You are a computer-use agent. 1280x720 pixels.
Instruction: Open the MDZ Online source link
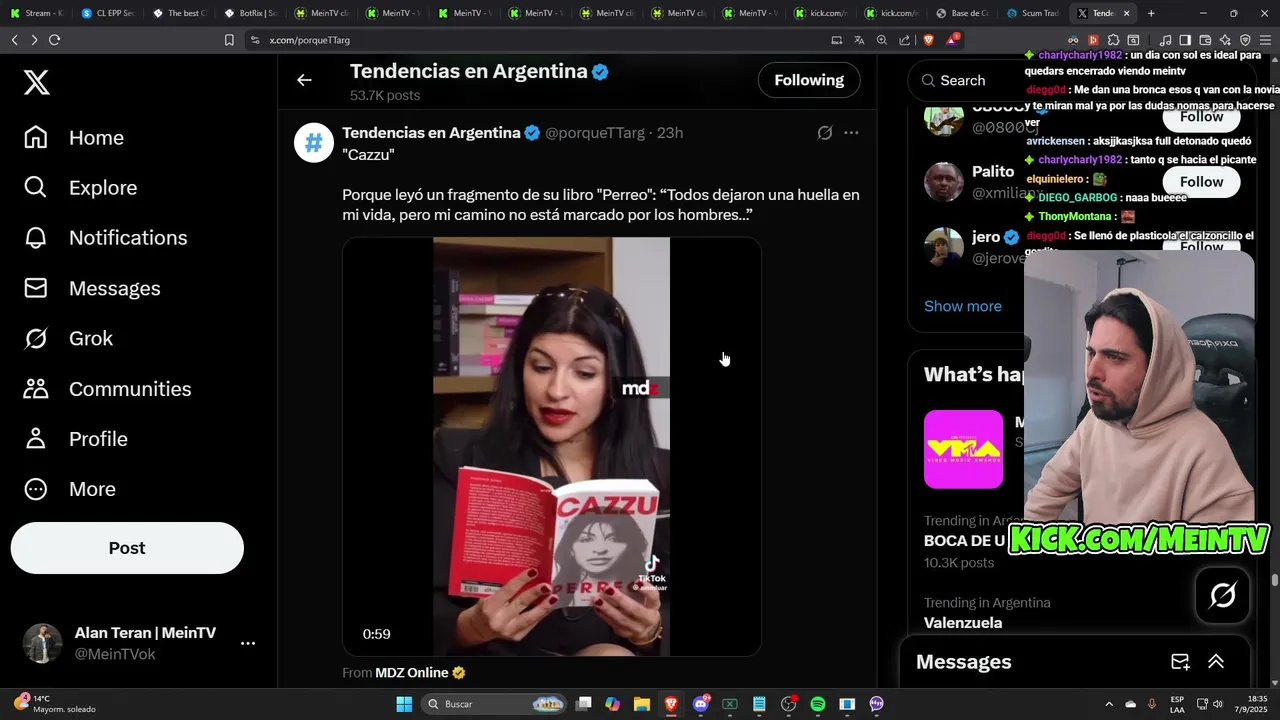420,673
